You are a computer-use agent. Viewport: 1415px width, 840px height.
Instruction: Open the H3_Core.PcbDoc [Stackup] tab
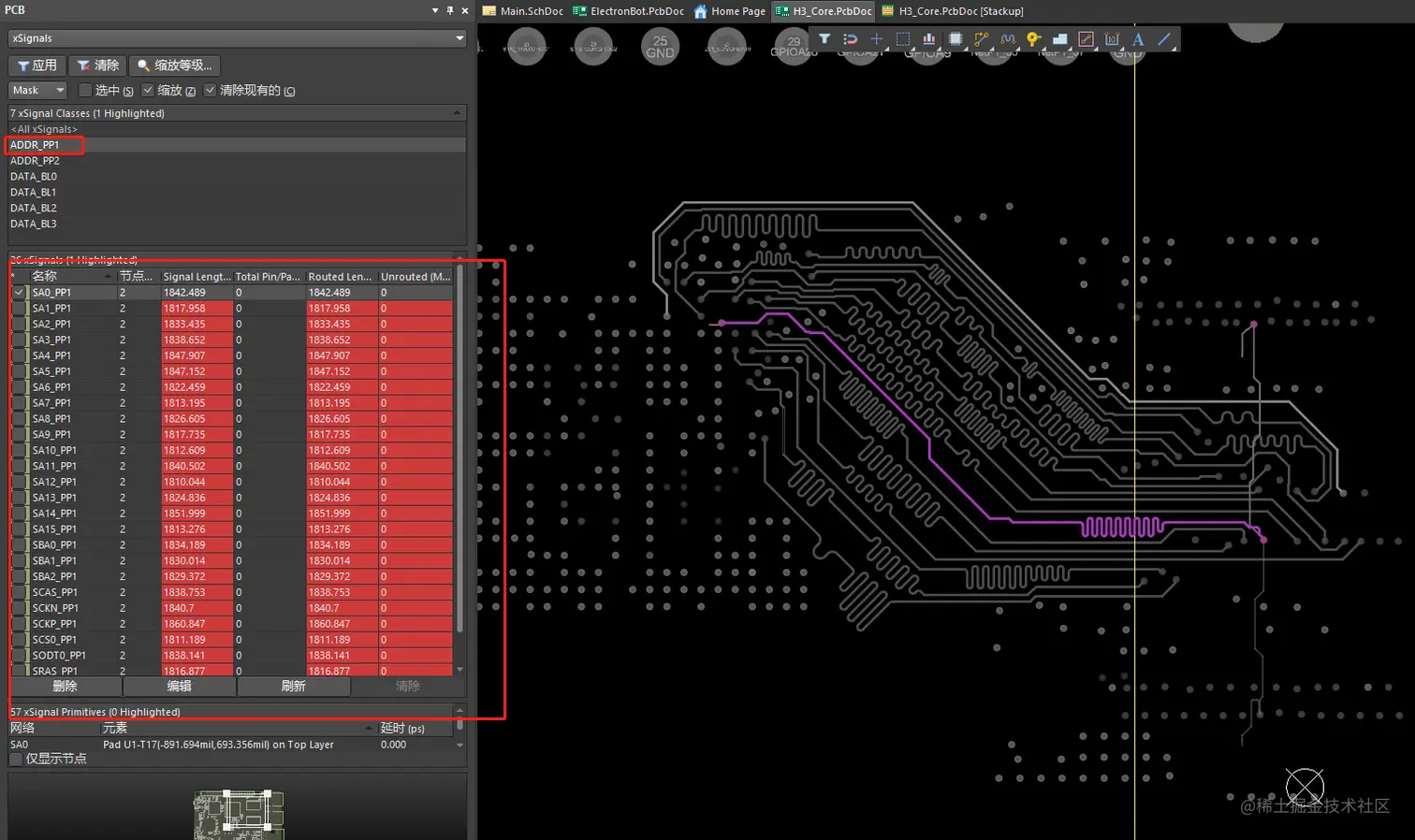pos(953,11)
